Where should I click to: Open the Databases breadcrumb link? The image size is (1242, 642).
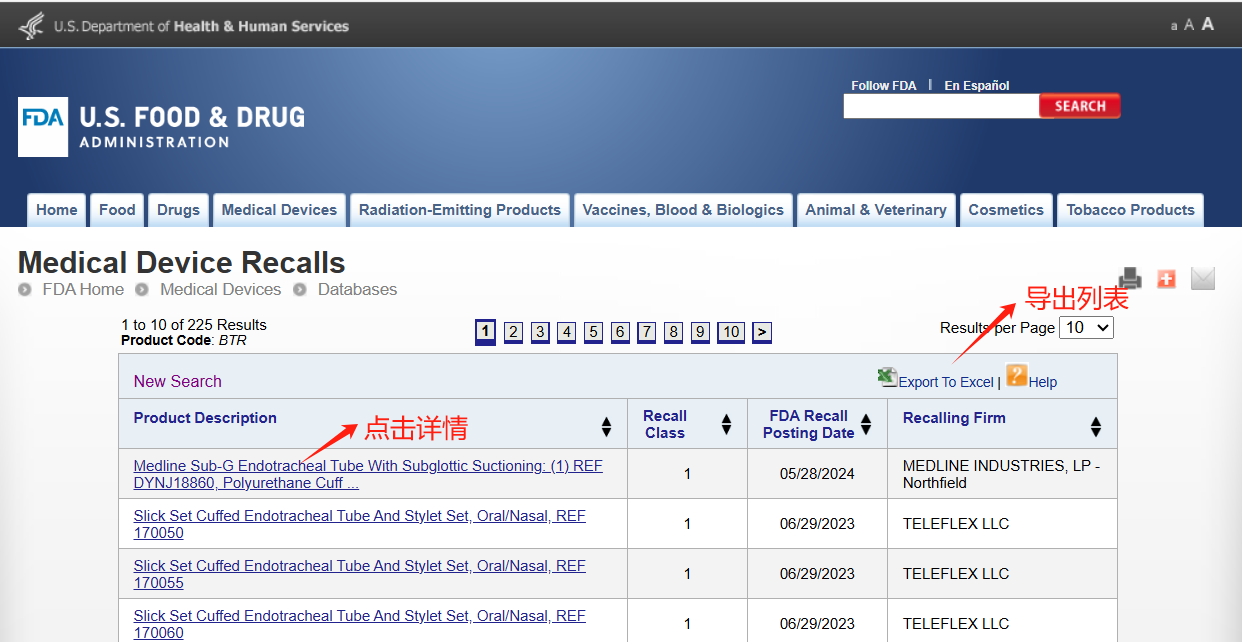(x=357, y=290)
